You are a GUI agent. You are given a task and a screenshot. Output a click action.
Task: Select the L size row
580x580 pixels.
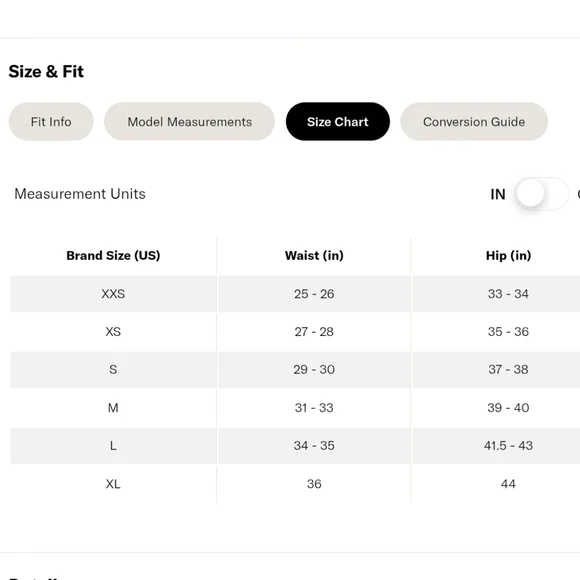[x=295, y=446]
